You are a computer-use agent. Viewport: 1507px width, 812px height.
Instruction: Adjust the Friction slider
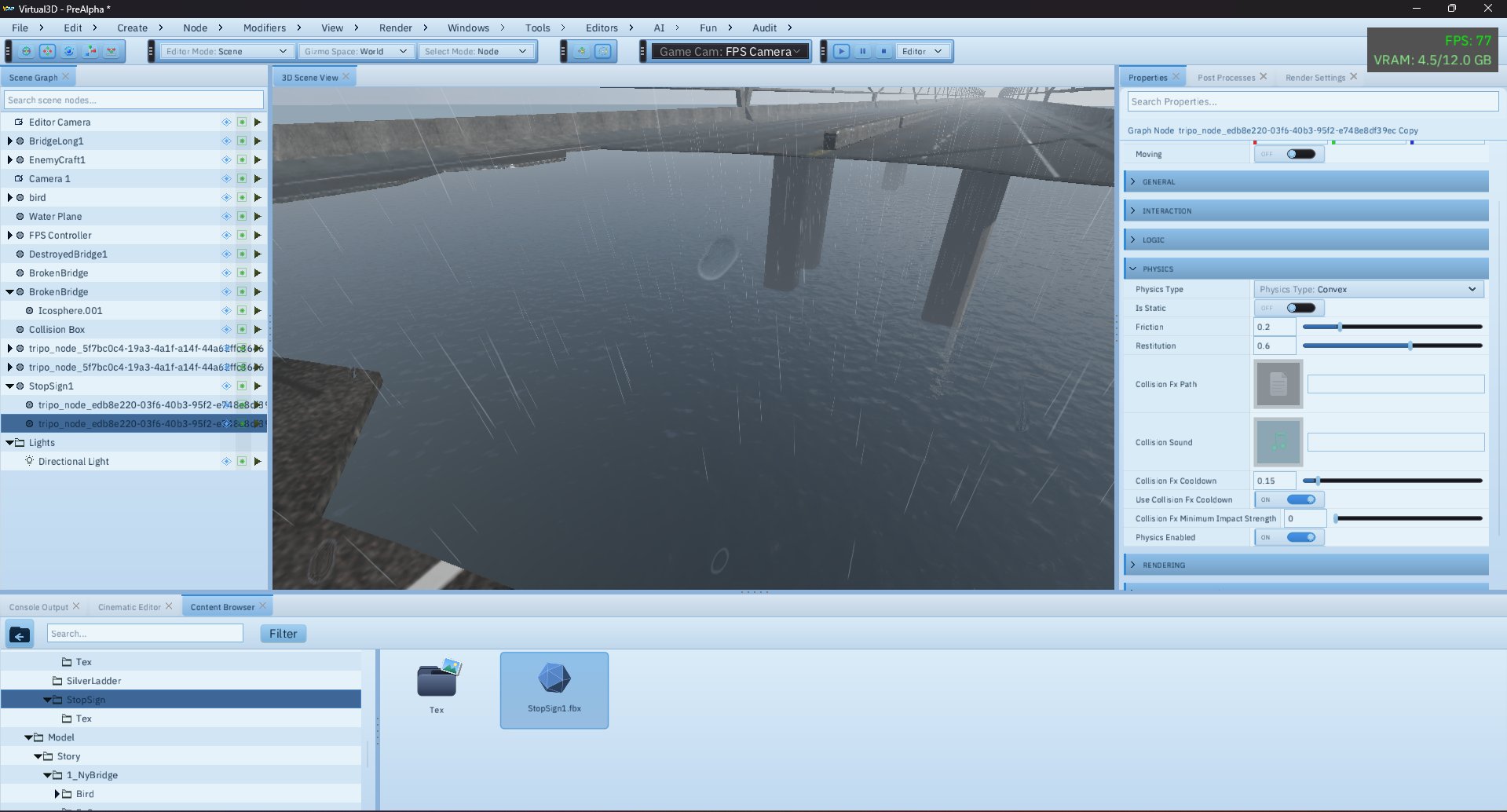click(x=1392, y=327)
